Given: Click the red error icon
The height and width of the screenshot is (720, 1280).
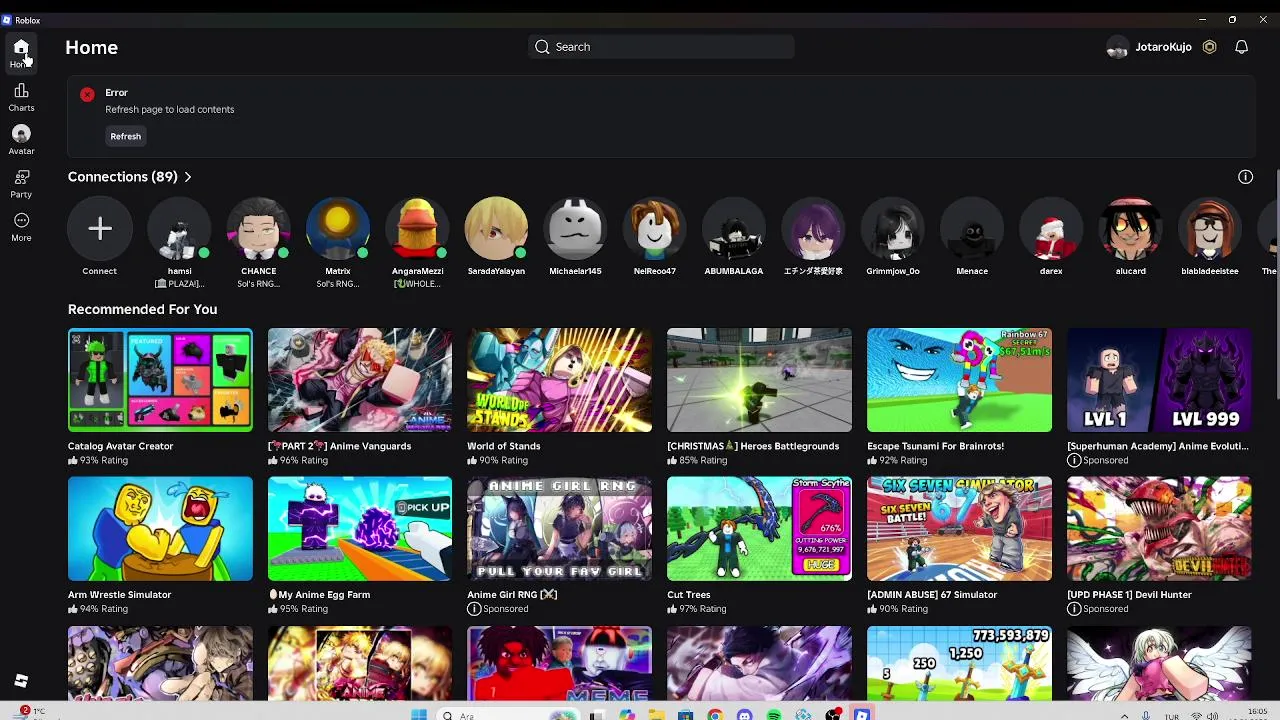Looking at the screenshot, I should 87,94.
